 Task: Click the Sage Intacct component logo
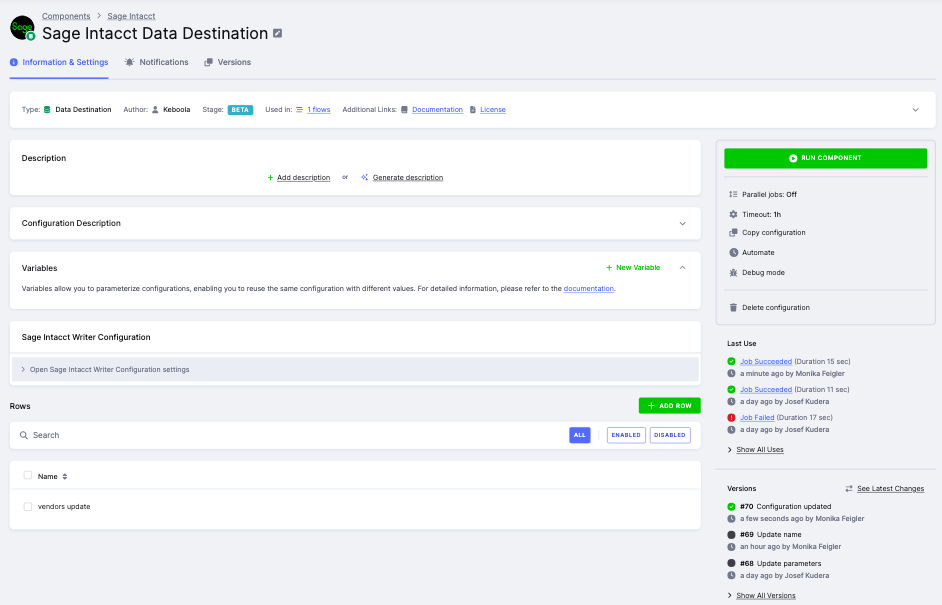(x=22, y=28)
